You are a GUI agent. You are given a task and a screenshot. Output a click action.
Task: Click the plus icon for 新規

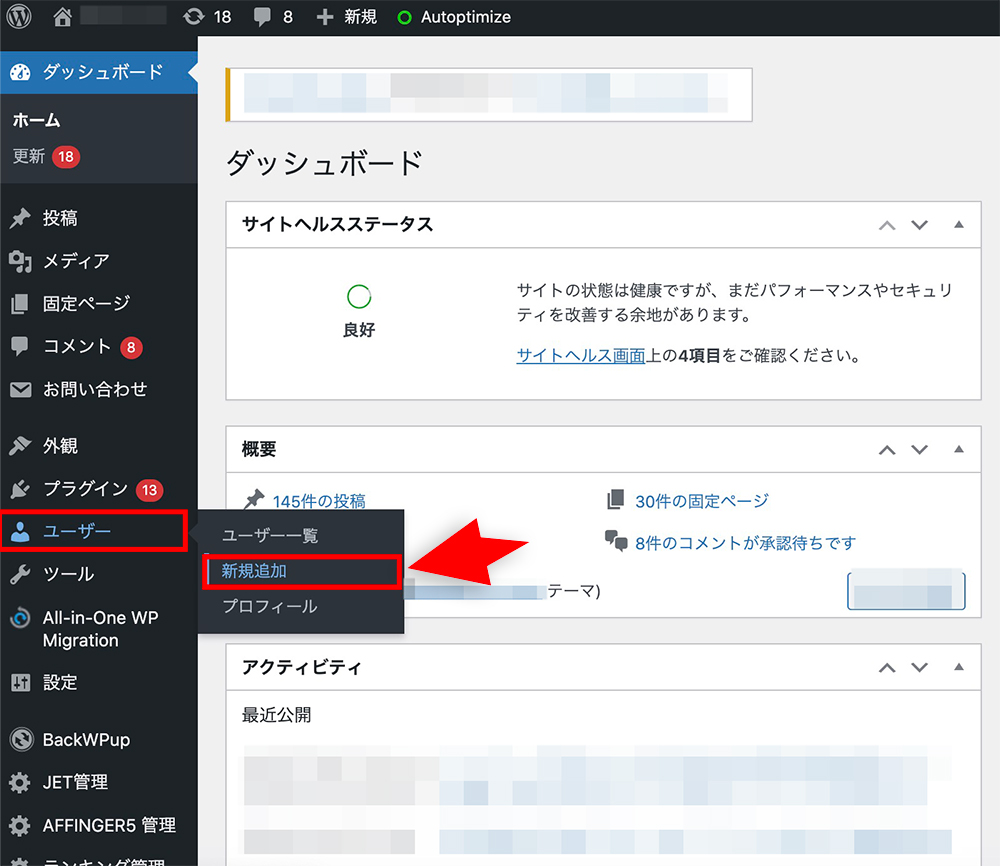(325, 17)
